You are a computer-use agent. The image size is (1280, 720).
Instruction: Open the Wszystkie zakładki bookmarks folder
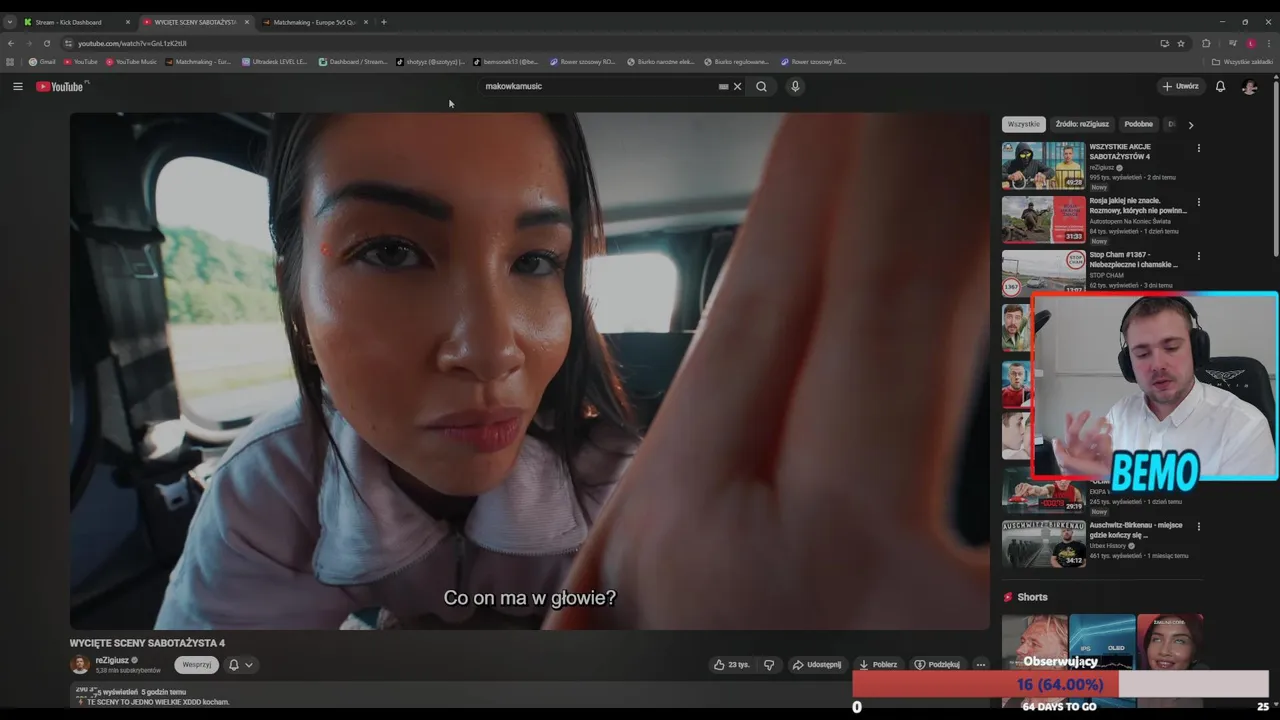(1243, 62)
